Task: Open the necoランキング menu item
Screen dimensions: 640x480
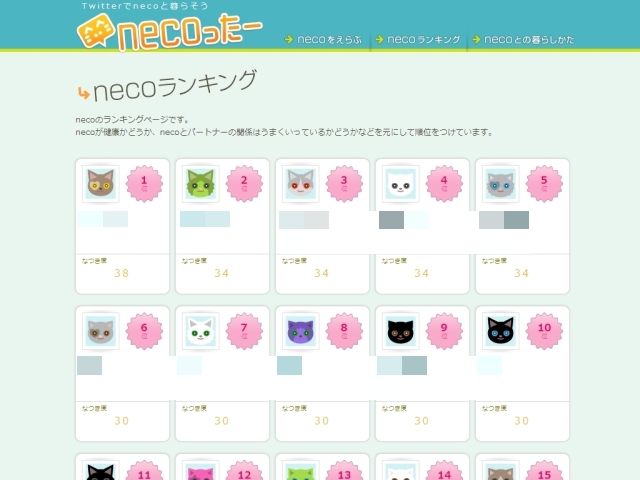Action: [418, 40]
